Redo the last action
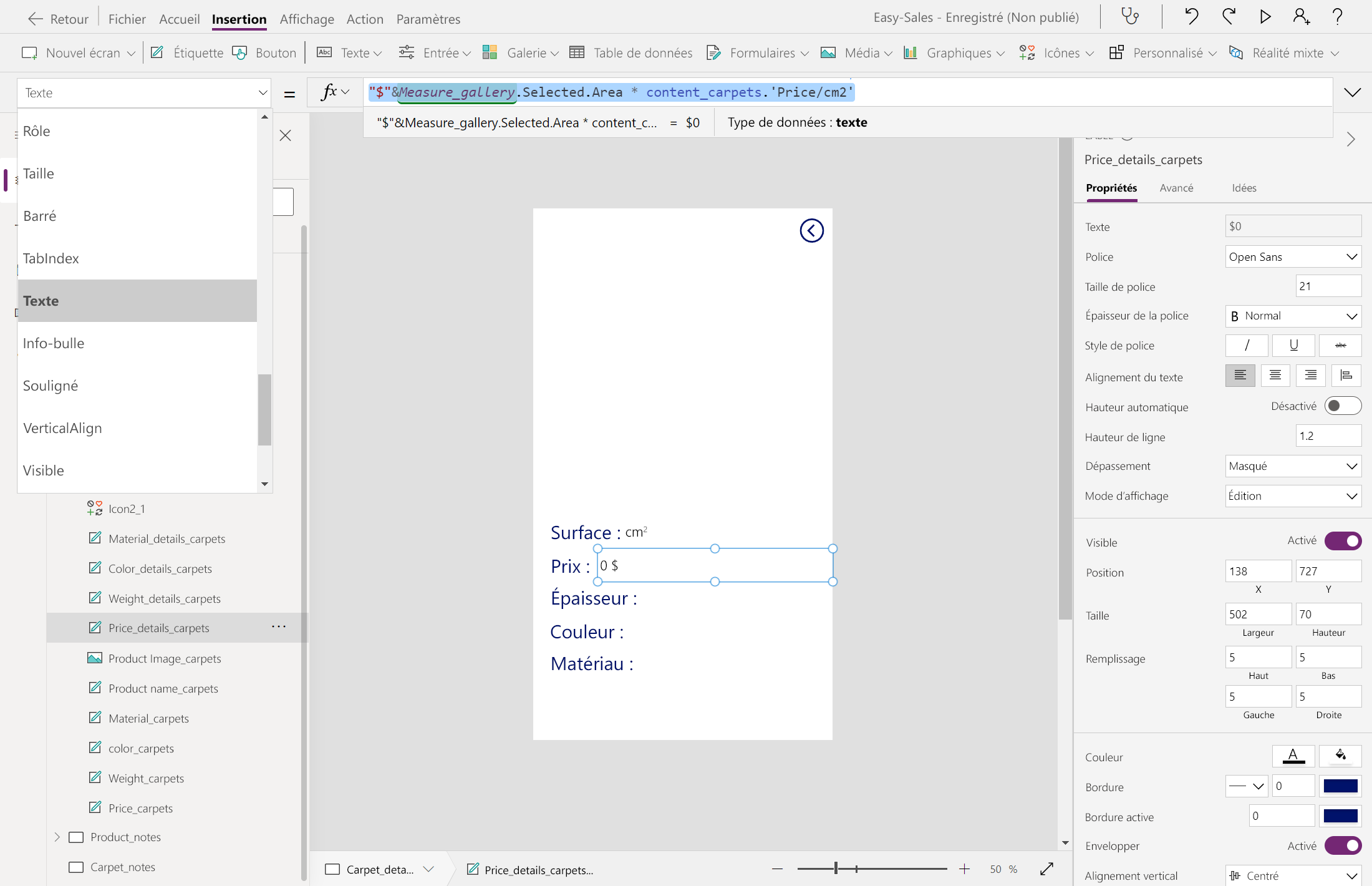The height and width of the screenshot is (886, 1372). (x=1229, y=17)
